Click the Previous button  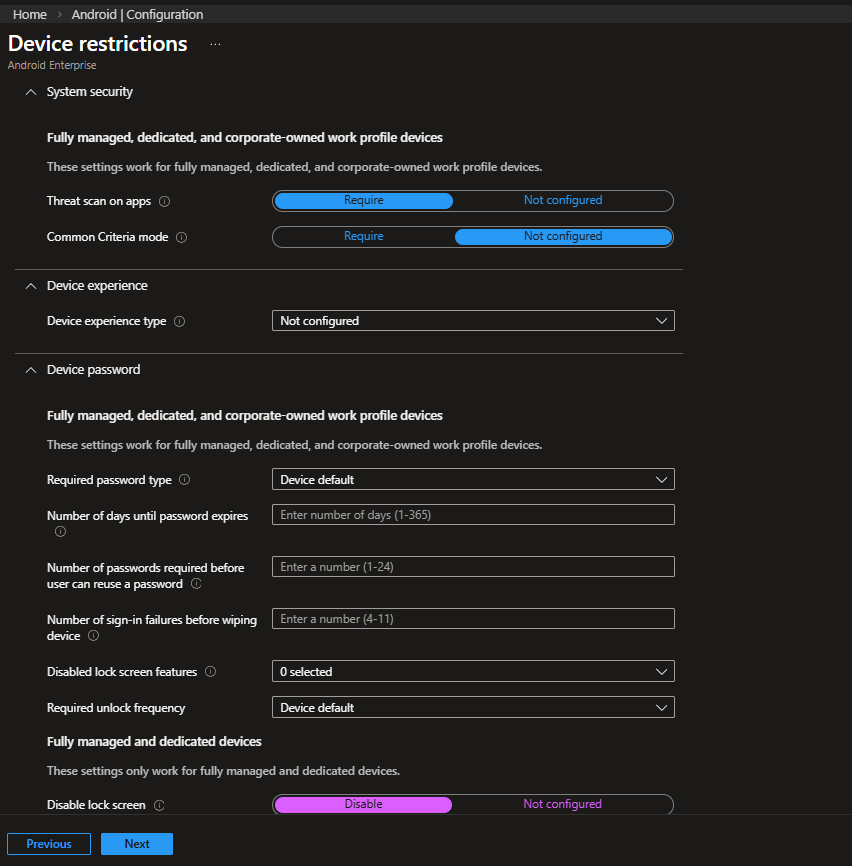click(x=49, y=844)
